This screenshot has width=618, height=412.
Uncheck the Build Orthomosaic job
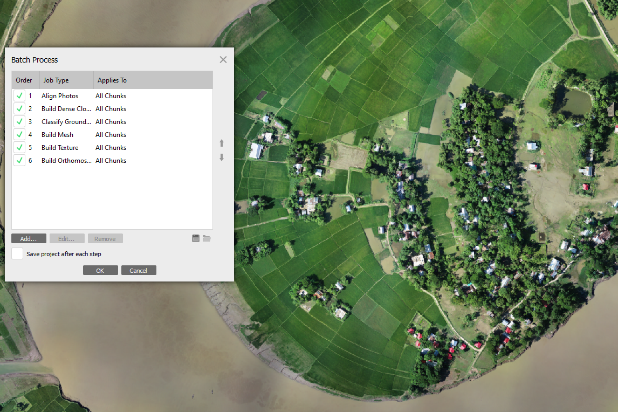click(18, 160)
